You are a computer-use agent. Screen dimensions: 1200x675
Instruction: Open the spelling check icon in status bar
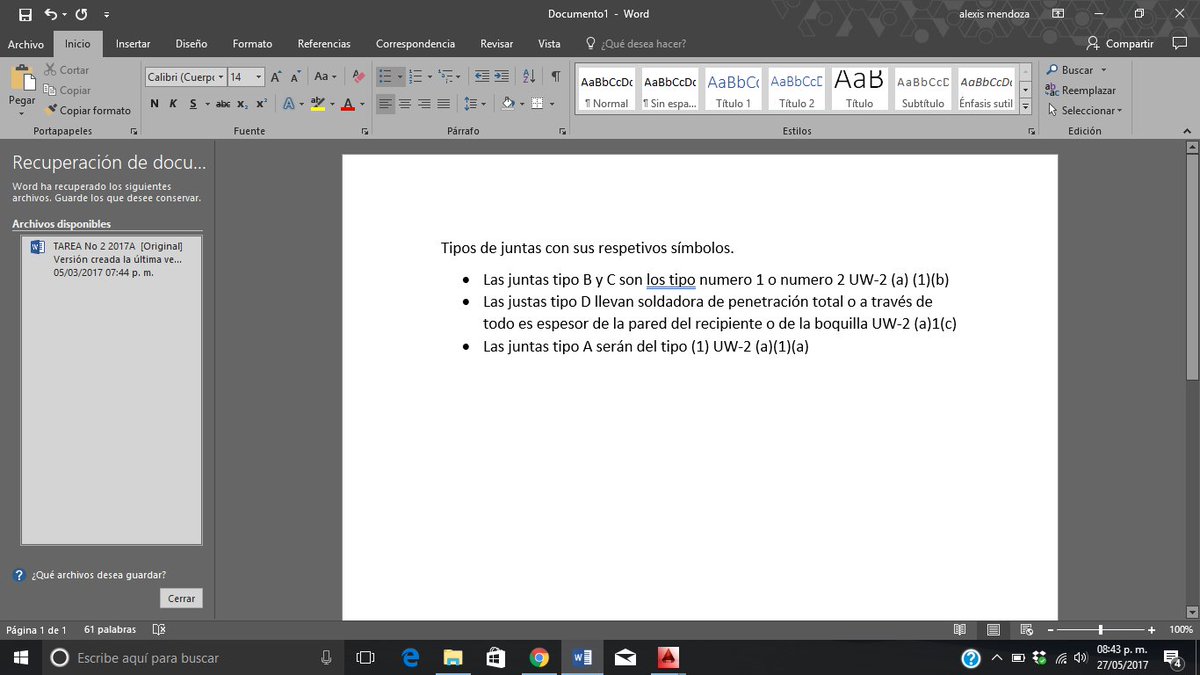coord(159,630)
